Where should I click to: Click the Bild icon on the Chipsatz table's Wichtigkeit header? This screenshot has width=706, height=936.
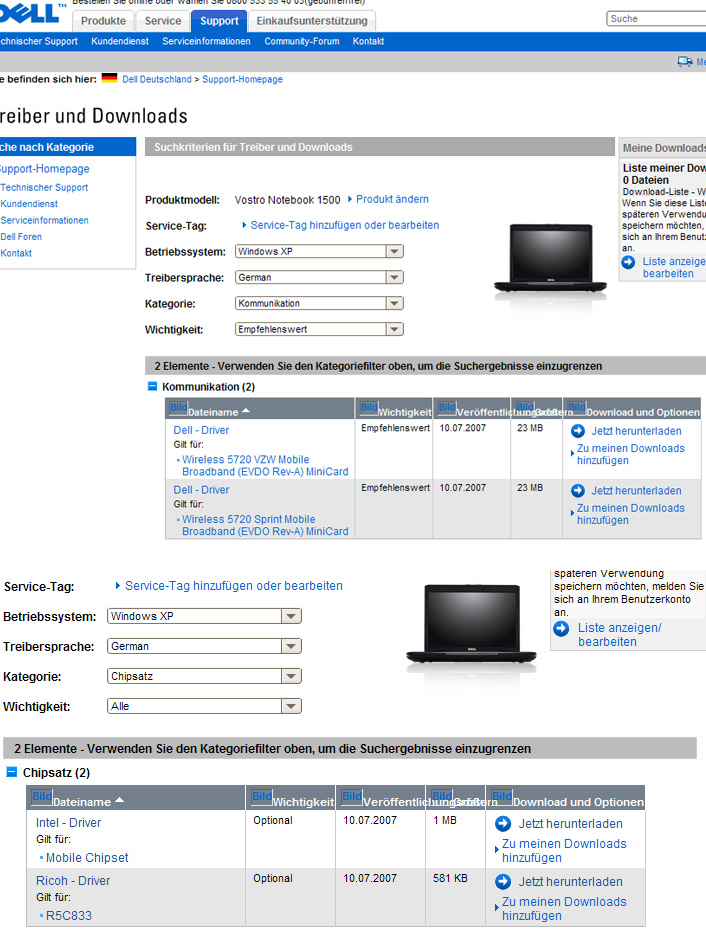[x=261, y=796]
